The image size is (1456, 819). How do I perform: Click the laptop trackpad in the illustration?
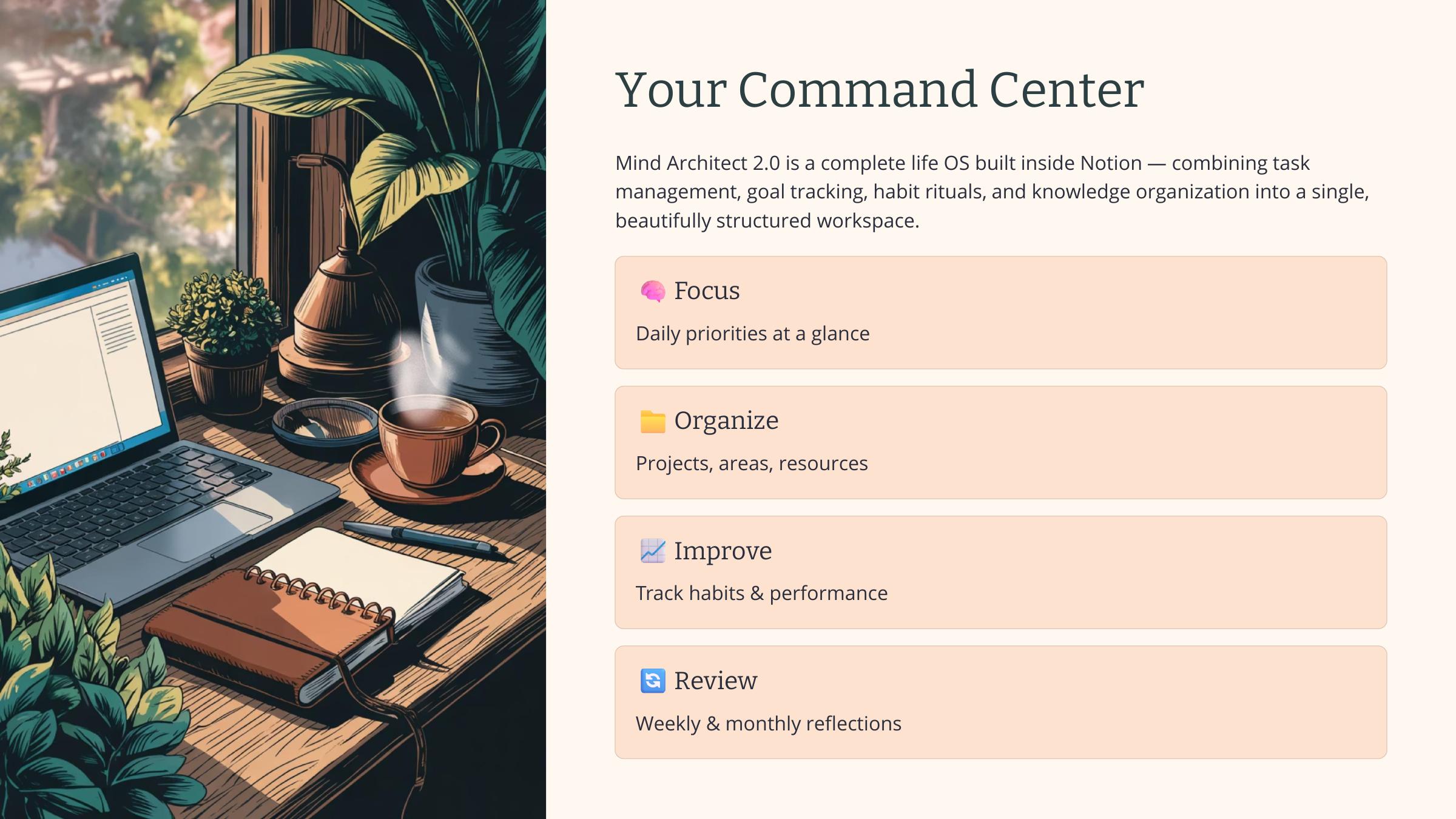click(205, 531)
